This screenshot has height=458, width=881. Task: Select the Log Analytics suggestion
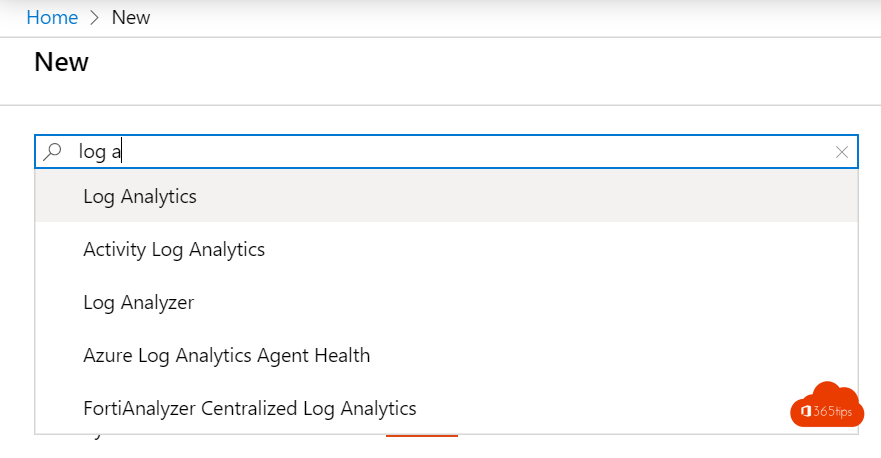pos(140,196)
